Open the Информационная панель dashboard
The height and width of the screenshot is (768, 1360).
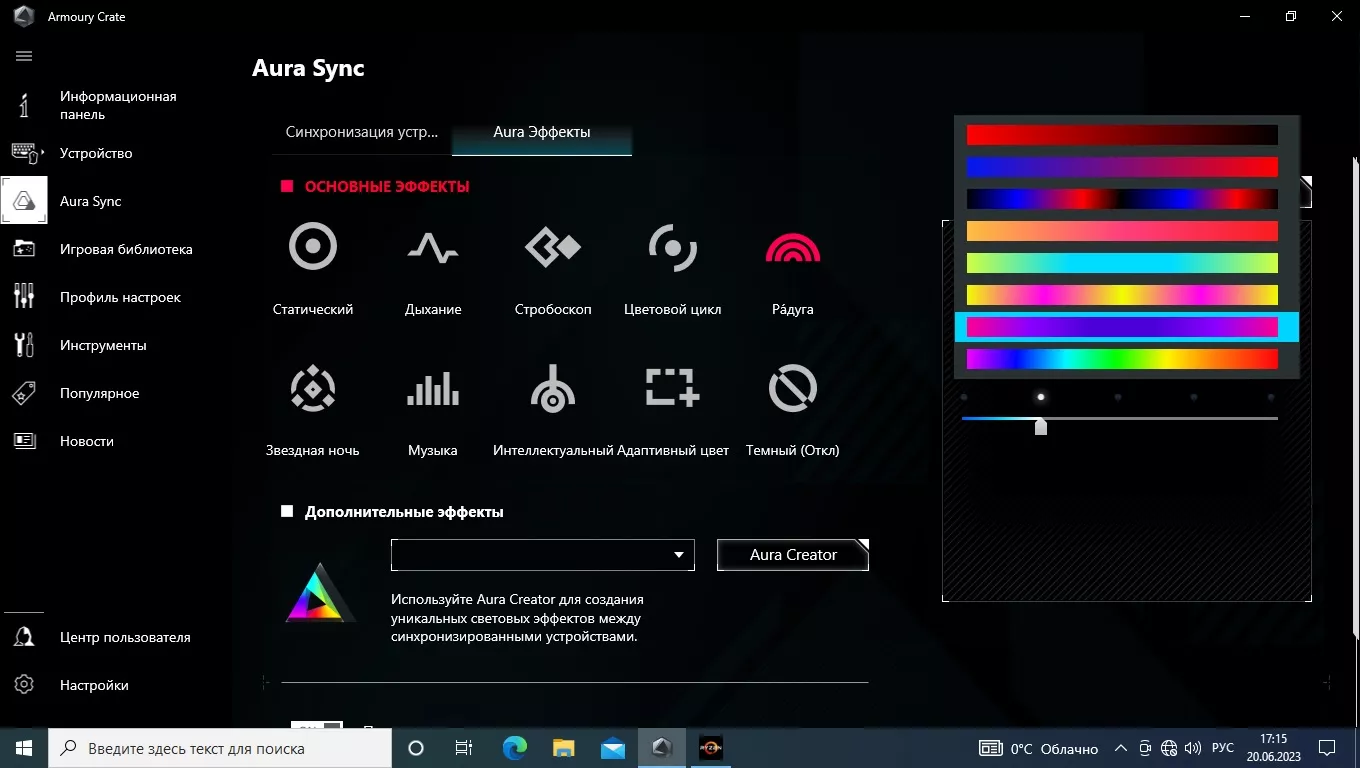(x=118, y=105)
